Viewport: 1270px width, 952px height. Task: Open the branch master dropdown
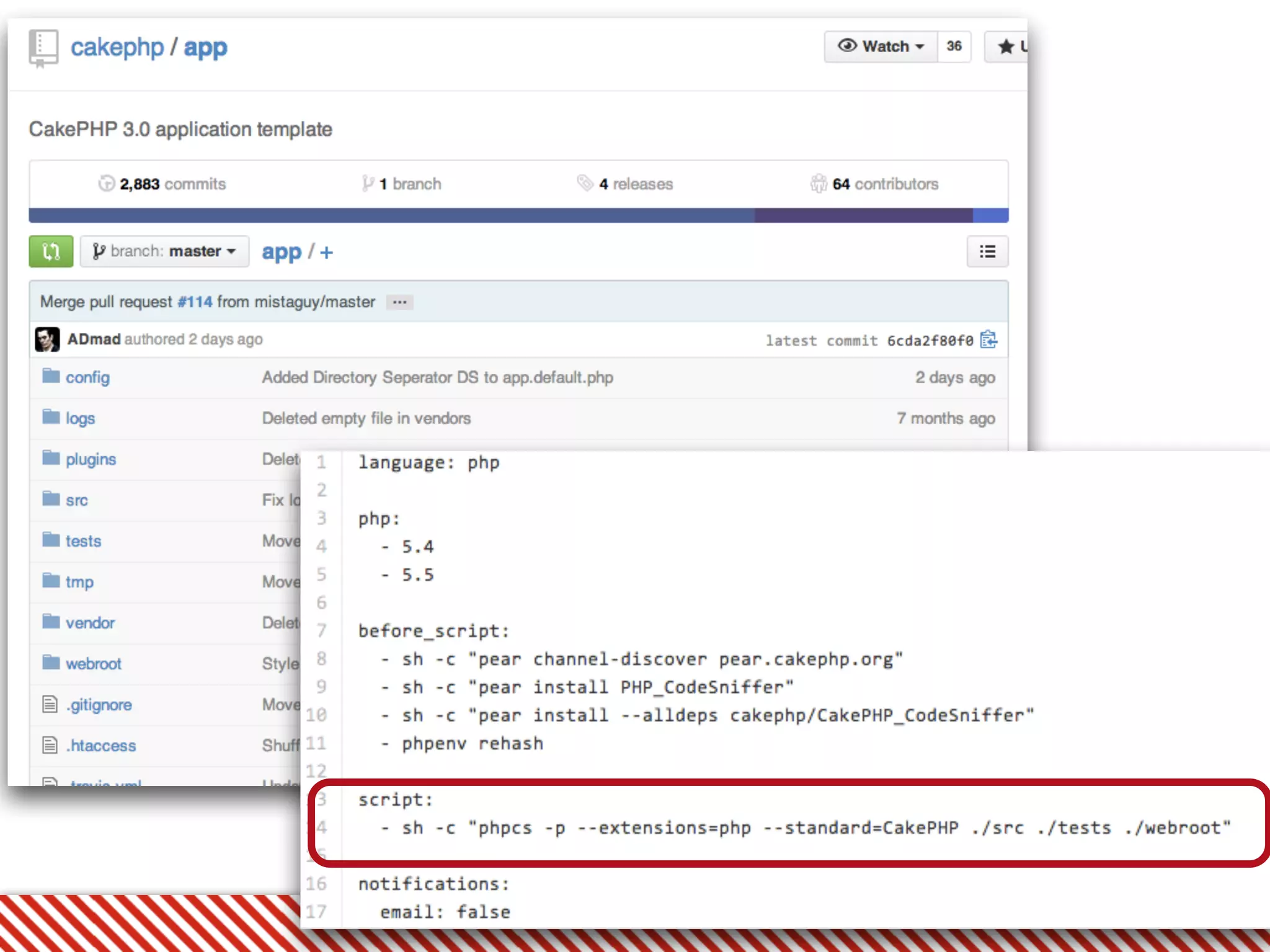point(164,251)
